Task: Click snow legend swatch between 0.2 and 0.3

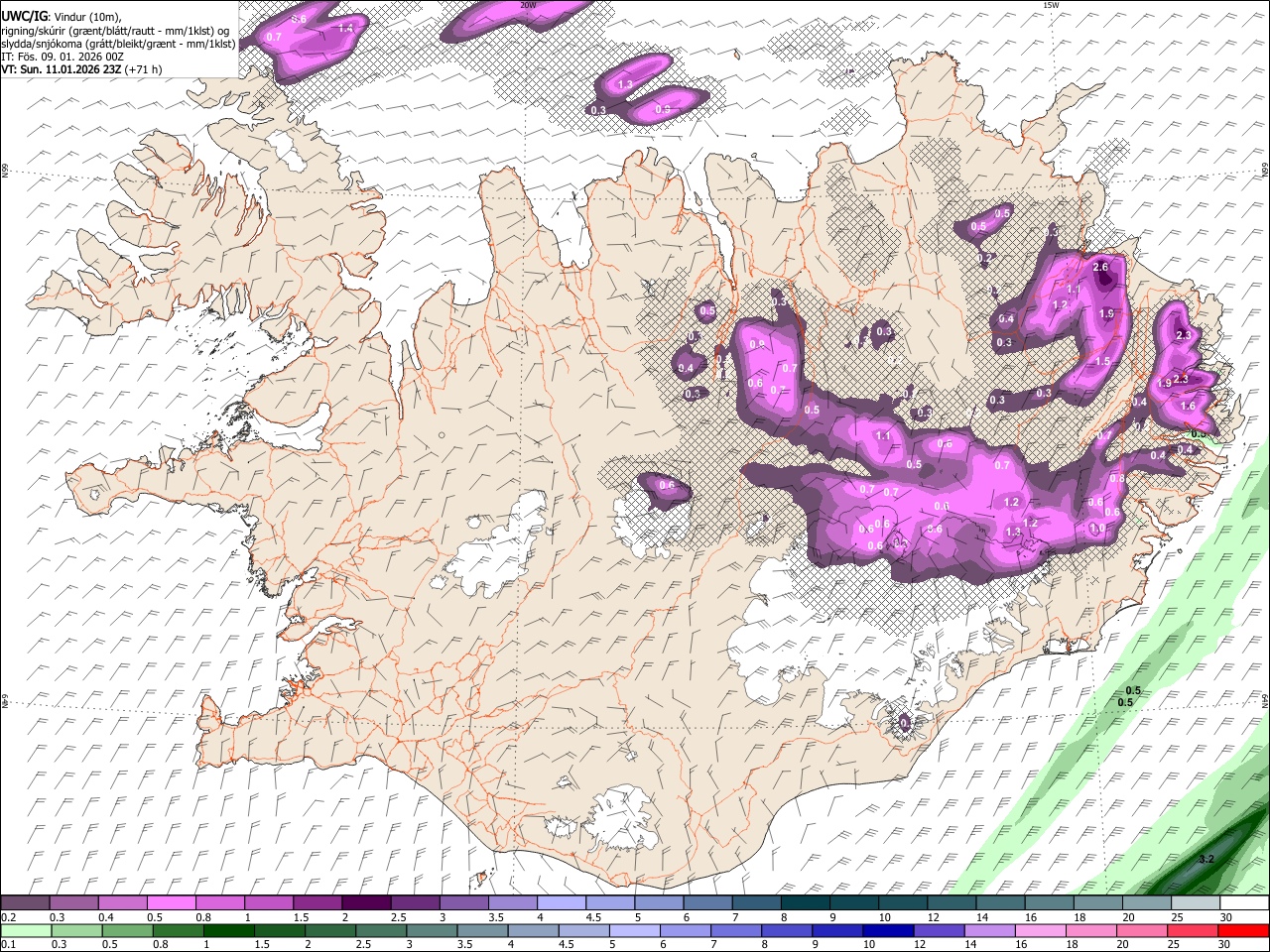Action: (x=25, y=903)
